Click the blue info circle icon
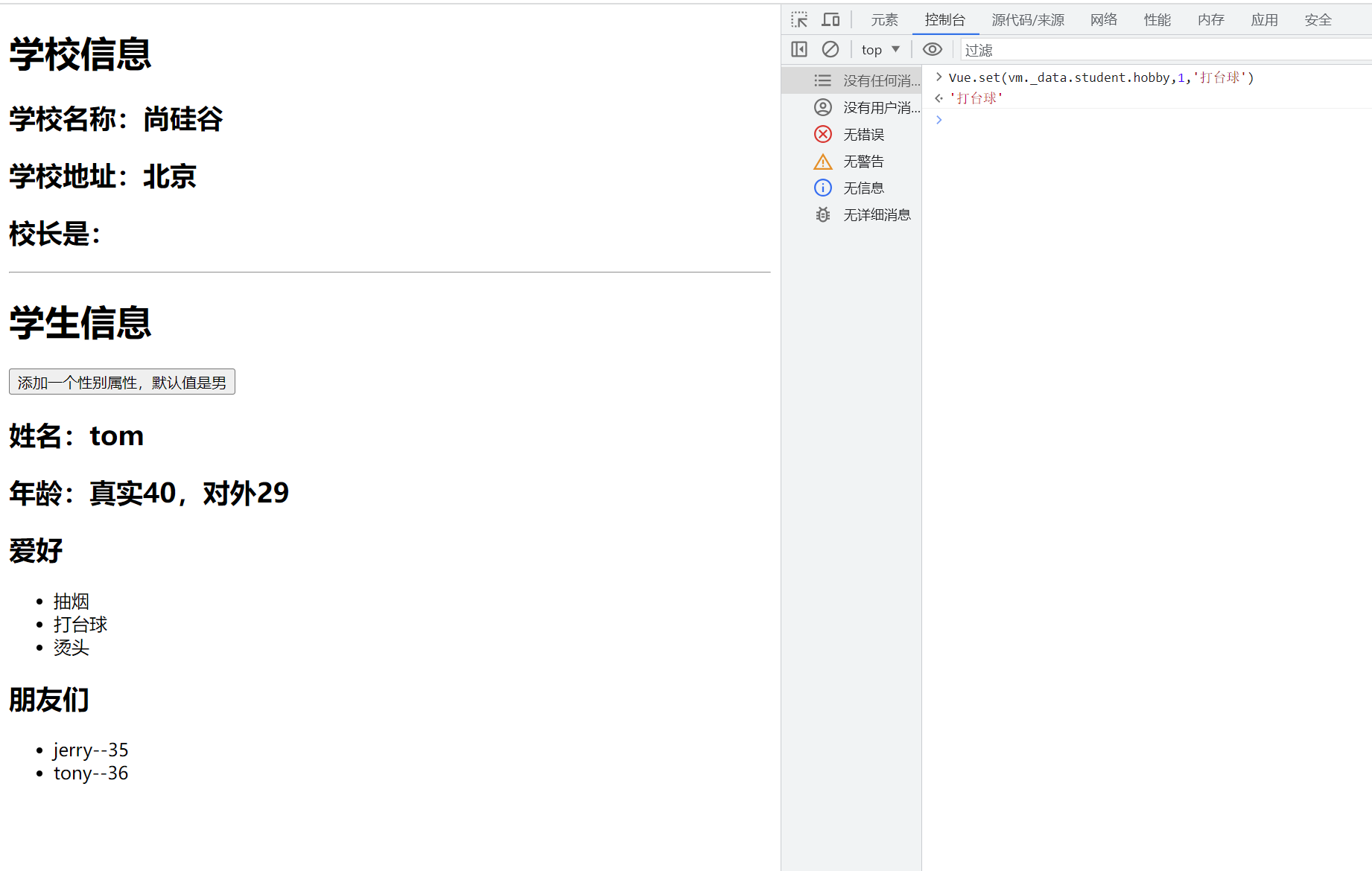Viewport: 1372px width, 871px height. click(822, 188)
